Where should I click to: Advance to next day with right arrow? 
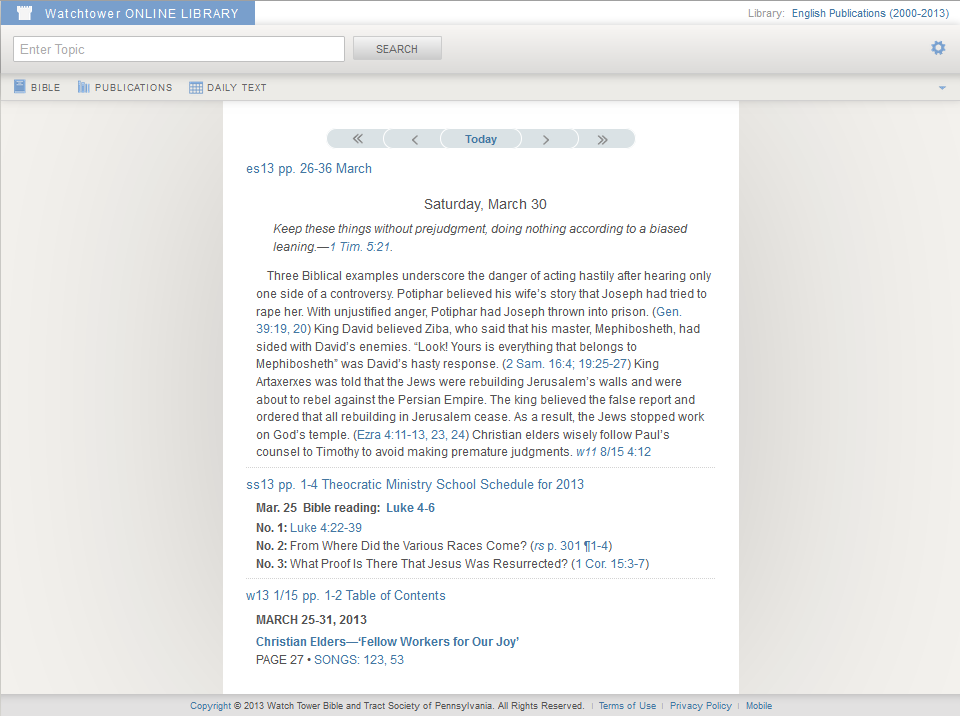(x=548, y=138)
